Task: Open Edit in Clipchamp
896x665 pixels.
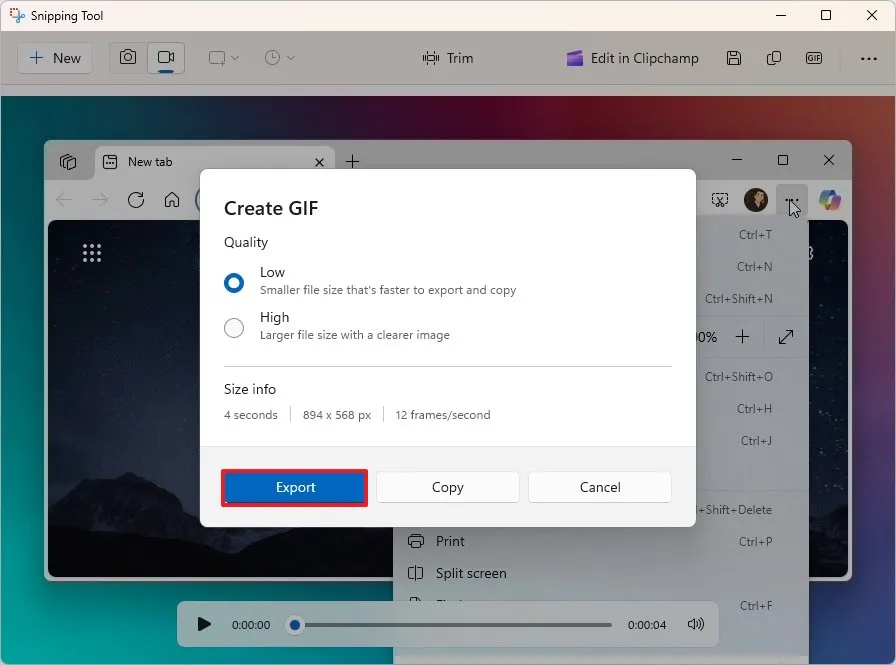Action: coord(632,58)
